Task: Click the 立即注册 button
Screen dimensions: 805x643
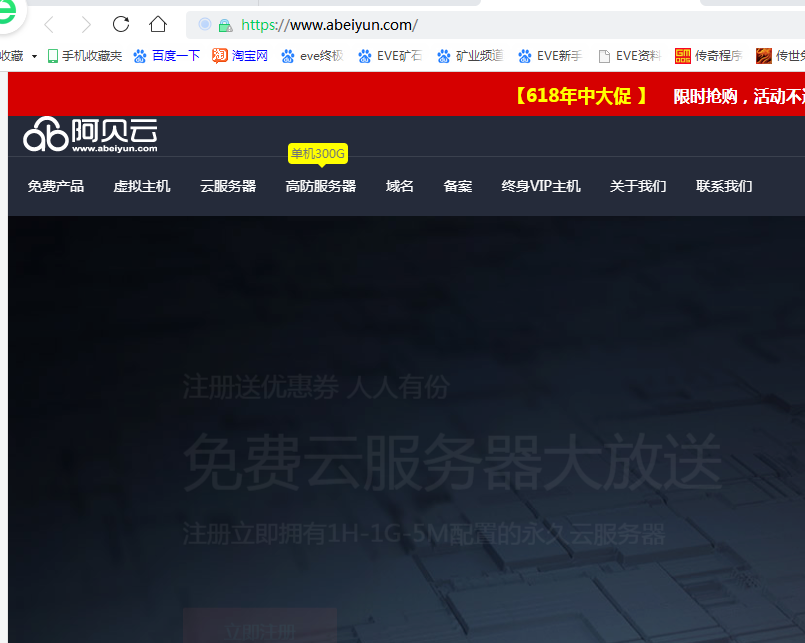Action: (x=260, y=626)
